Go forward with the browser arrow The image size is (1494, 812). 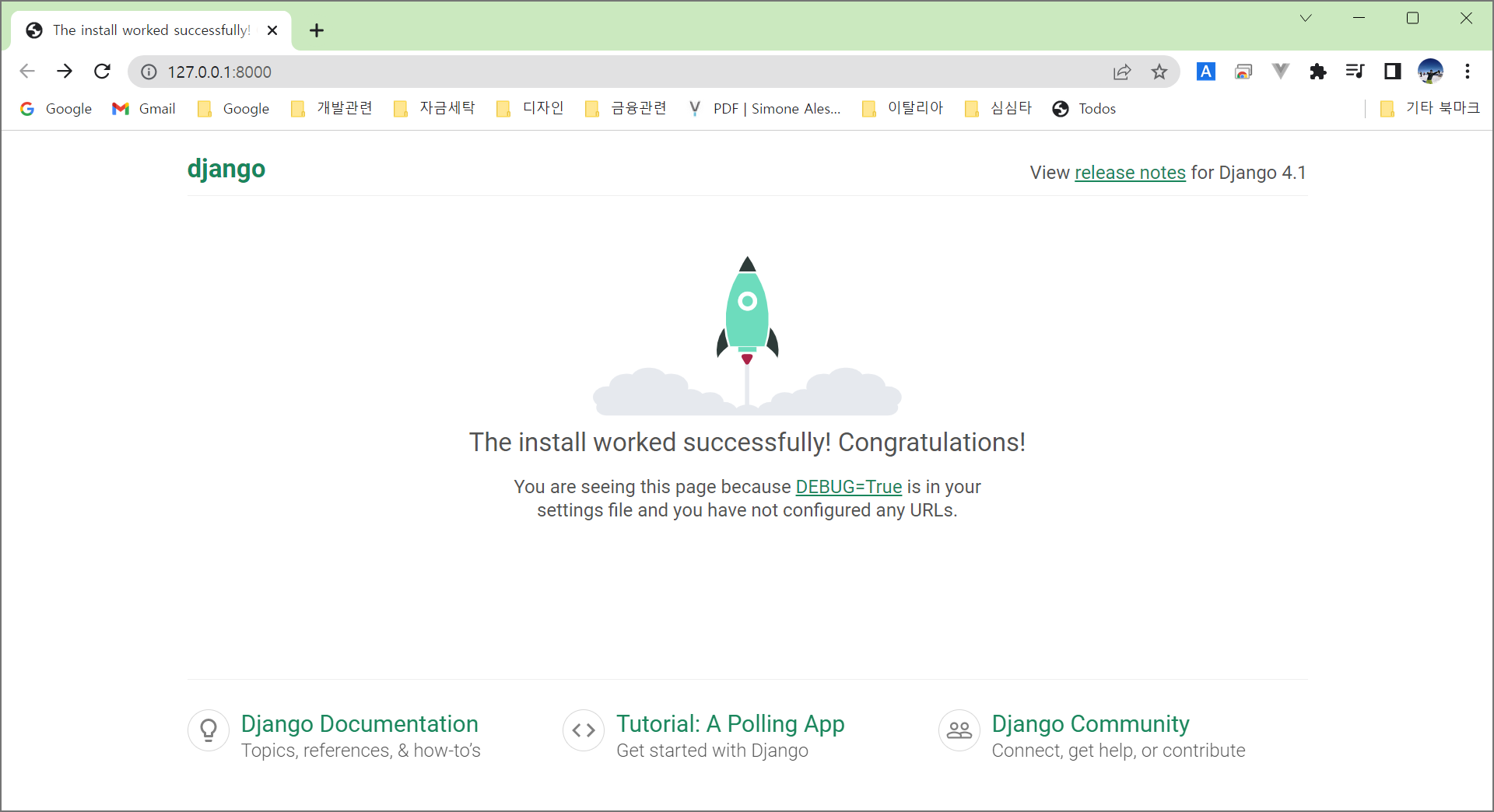click(65, 72)
